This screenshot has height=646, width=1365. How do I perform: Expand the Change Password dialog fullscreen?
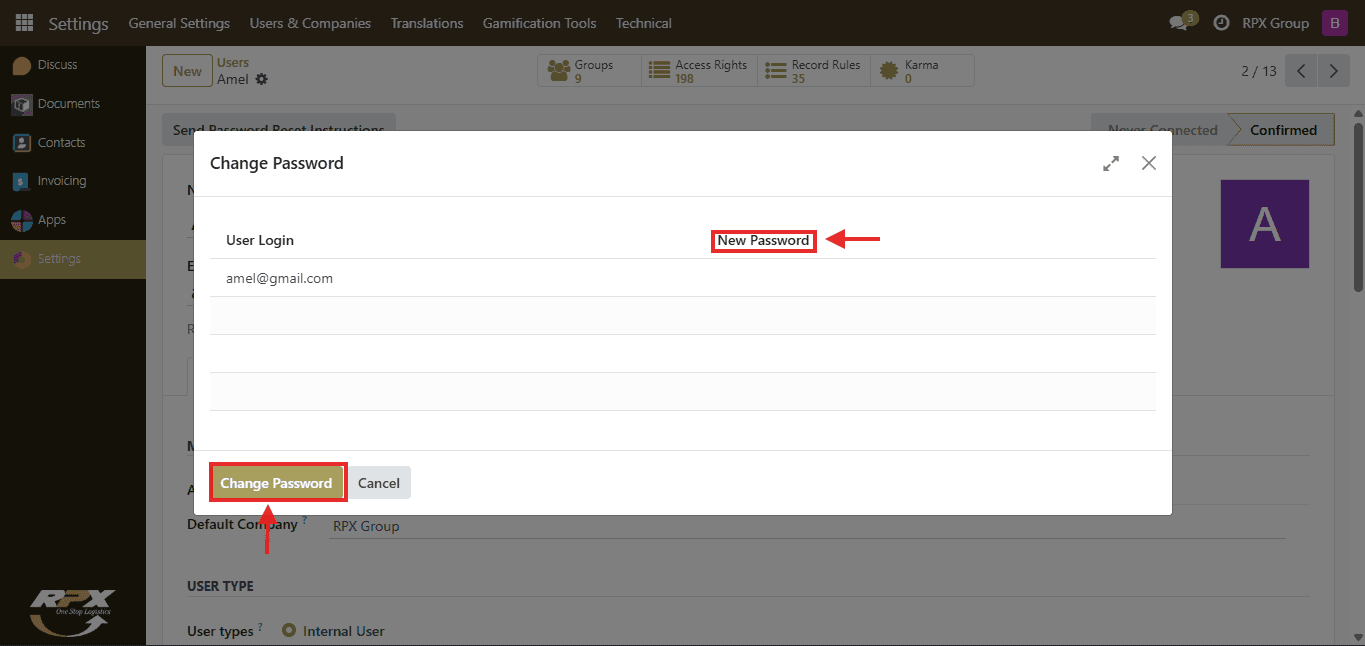click(x=1111, y=163)
